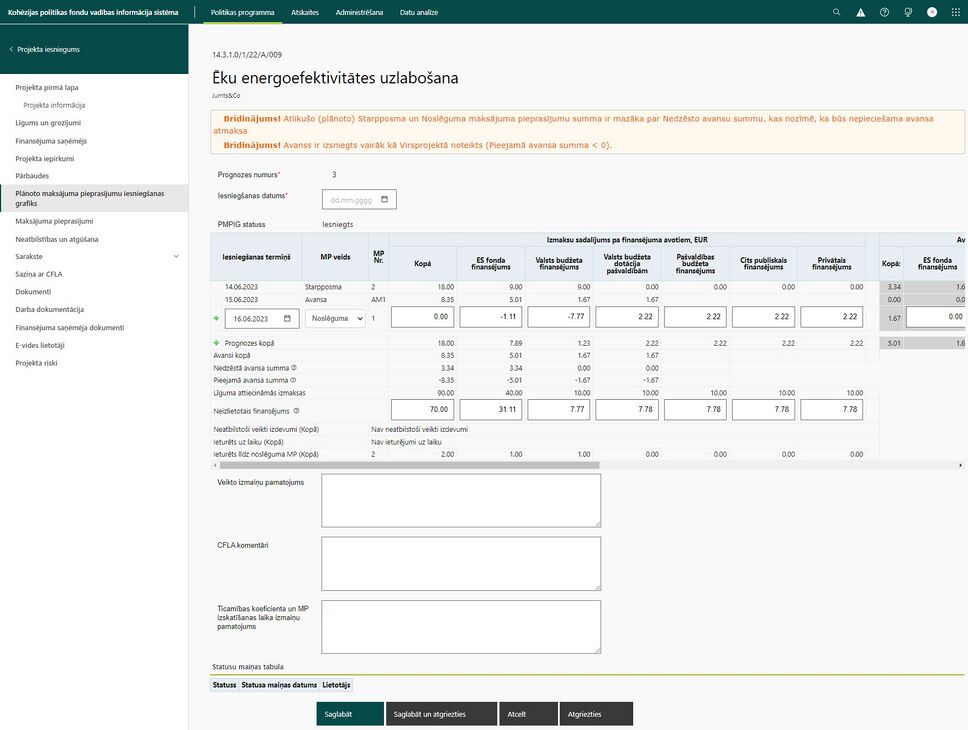Image resolution: width=968 pixels, height=730 pixels.
Task: Open Maksājuma pieprasījumi in sidebar
Action: pos(54,221)
